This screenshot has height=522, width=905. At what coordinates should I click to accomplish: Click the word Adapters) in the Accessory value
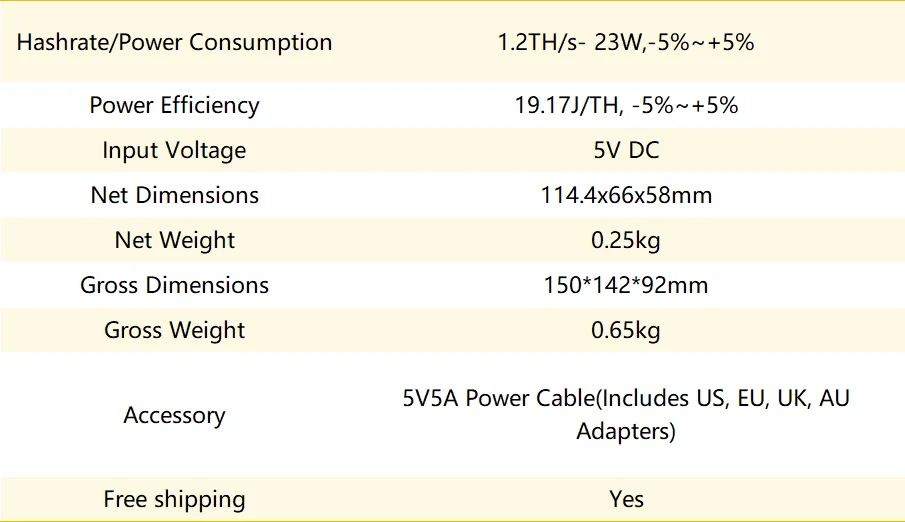click(626, 432)
